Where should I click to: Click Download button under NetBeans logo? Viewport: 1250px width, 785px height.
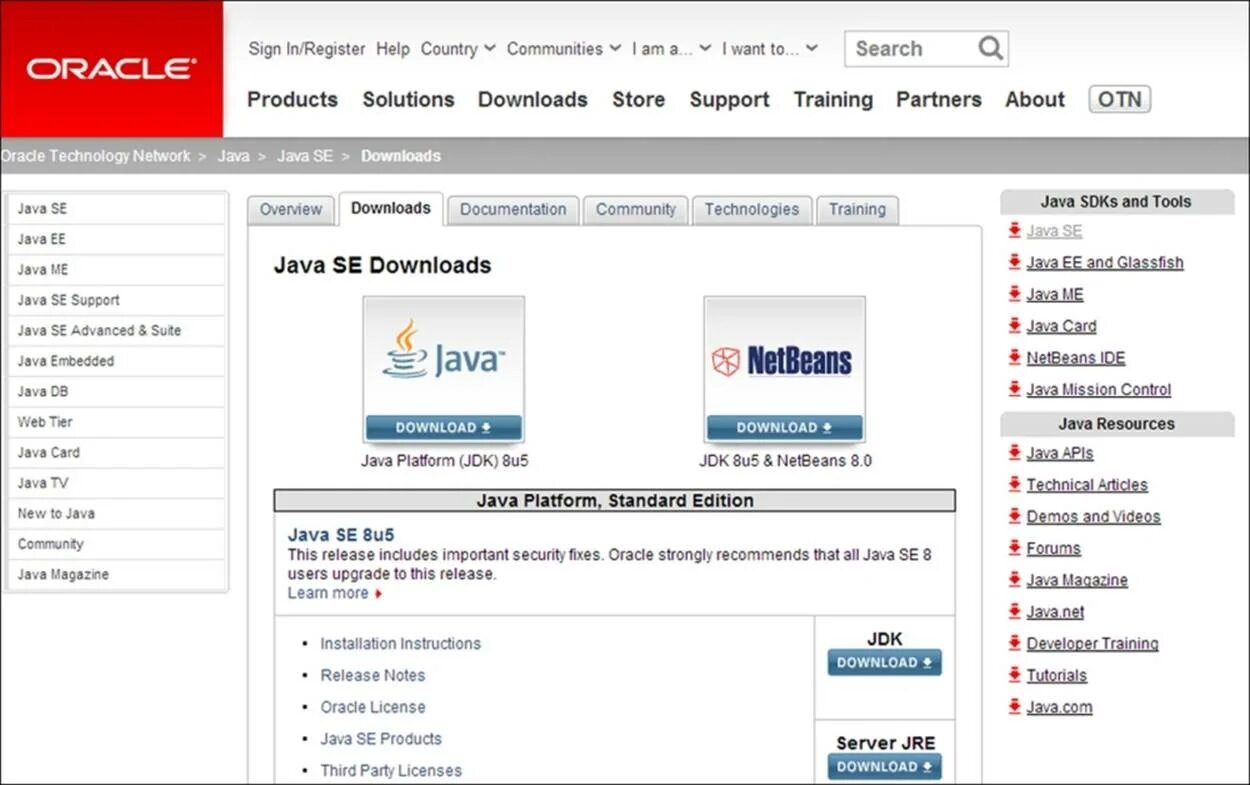784,428
